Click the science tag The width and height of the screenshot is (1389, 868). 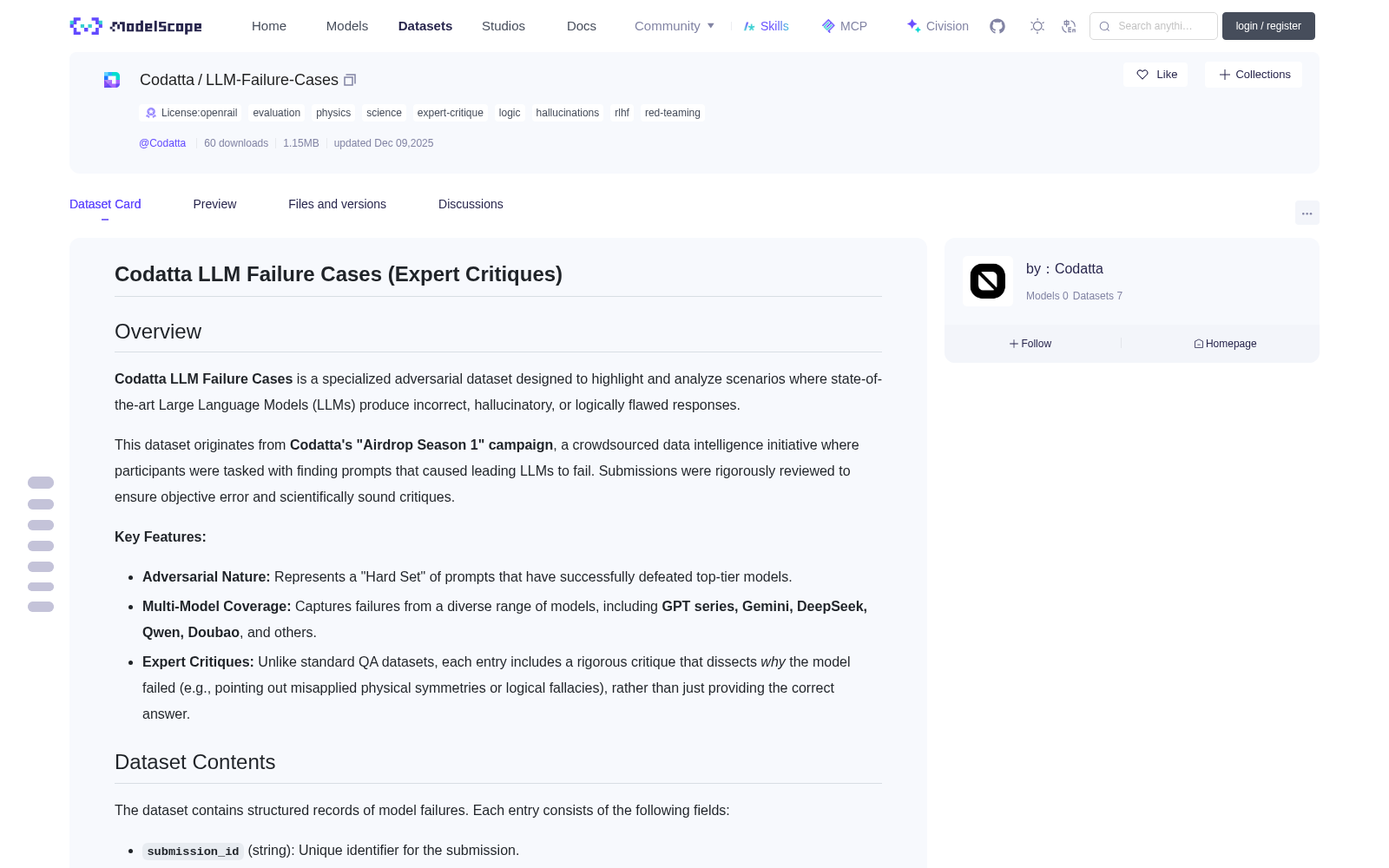[x=384, y=113]
